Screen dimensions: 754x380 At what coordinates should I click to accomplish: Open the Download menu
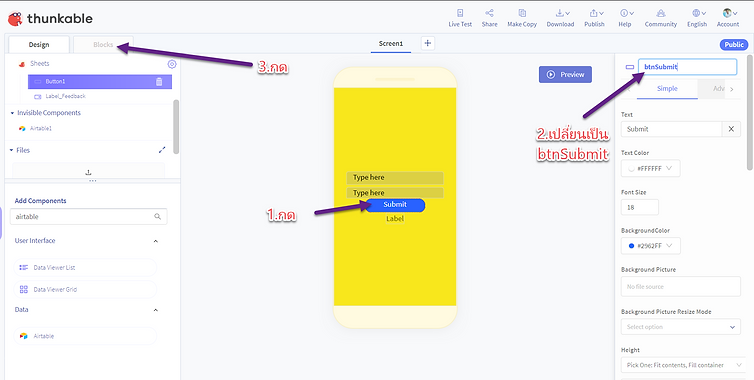click(x=560, y=18)
